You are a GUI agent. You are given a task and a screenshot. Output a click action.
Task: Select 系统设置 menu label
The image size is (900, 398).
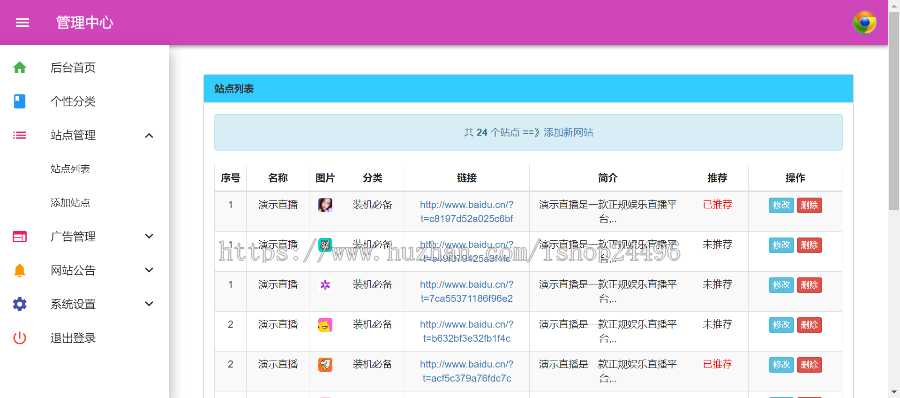click(73, 304)
